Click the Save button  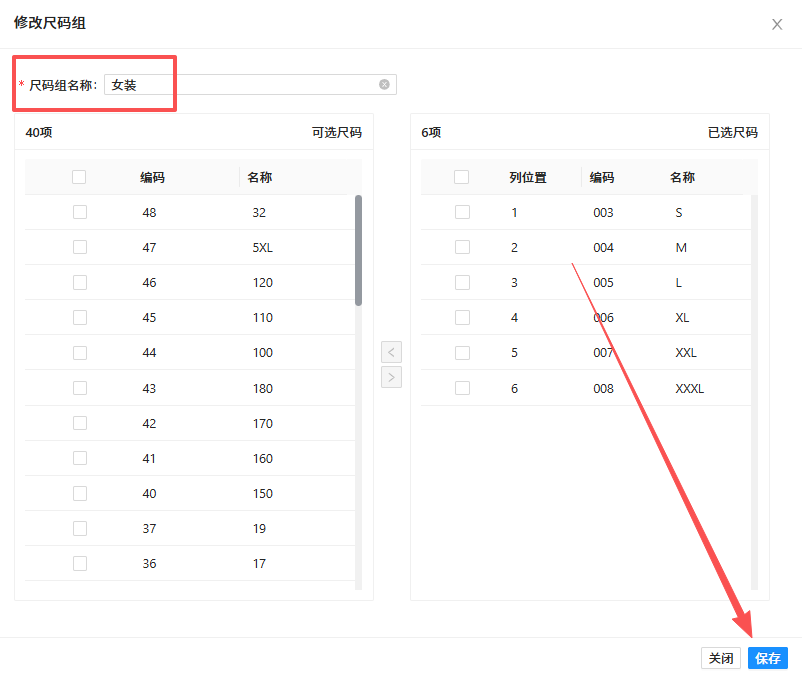(x=767, y=658)
